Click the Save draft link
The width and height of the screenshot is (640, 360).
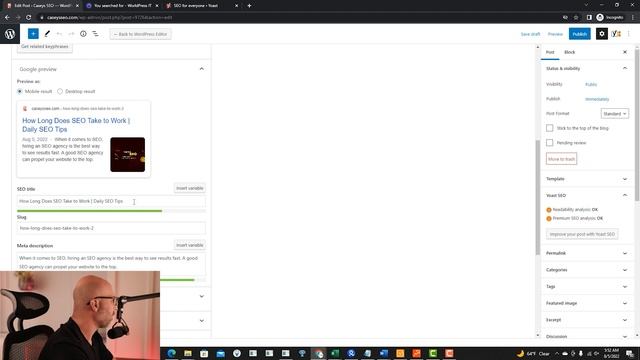point(530,34)
